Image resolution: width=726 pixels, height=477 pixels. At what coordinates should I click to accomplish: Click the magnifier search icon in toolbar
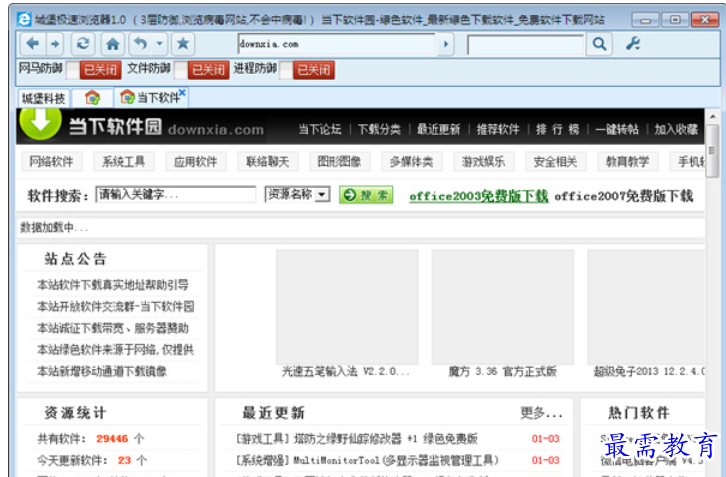[600, 44]
